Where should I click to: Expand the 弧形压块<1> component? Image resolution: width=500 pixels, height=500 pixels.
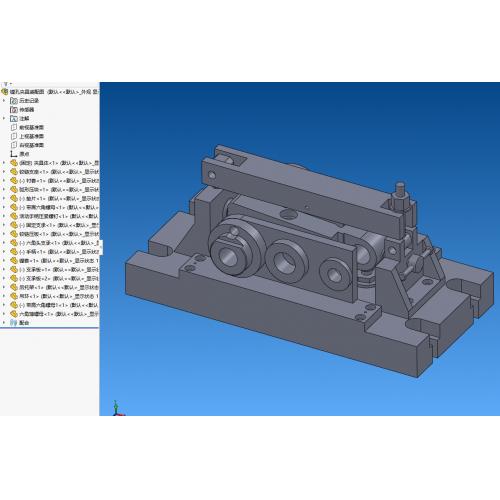point(4,190)
